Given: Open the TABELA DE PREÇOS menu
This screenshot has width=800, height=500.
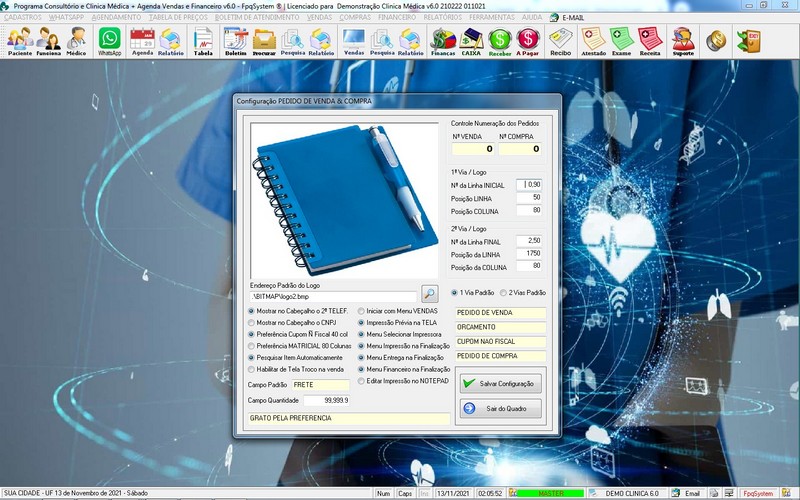Looking at the screenshot, I should pos(178,17).
